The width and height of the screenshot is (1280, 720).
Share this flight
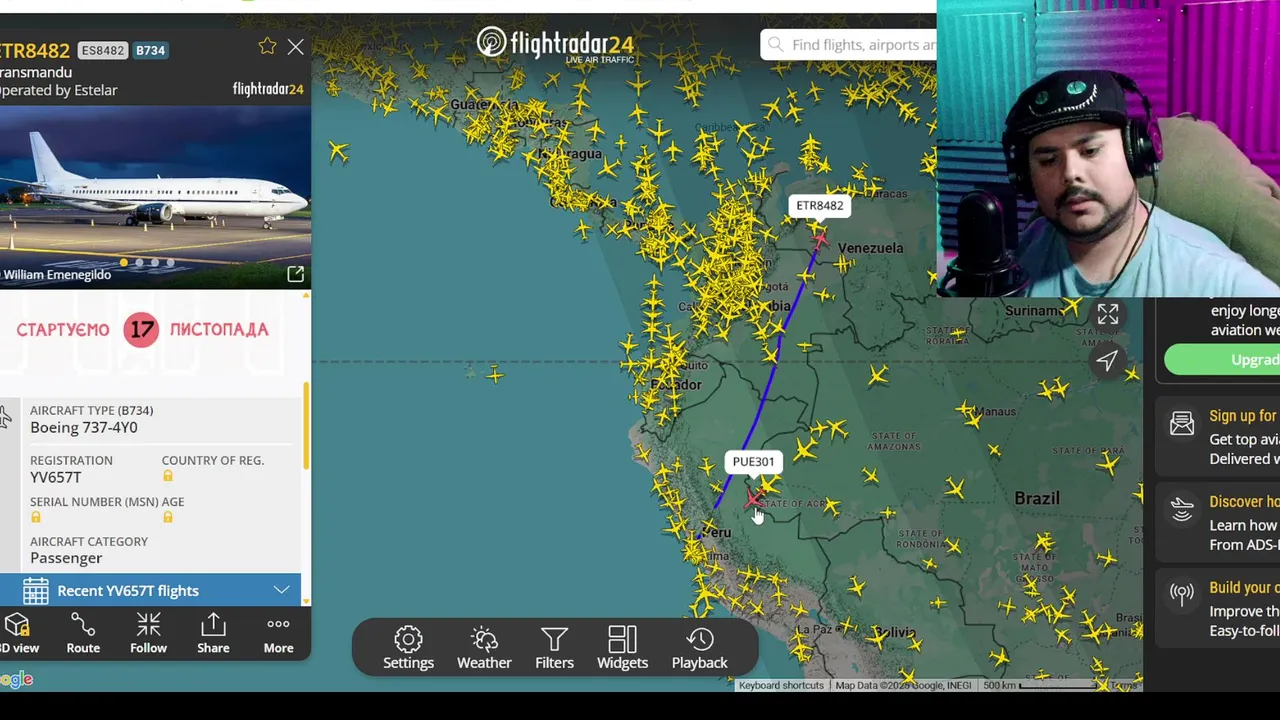click(x=213, y=634)
